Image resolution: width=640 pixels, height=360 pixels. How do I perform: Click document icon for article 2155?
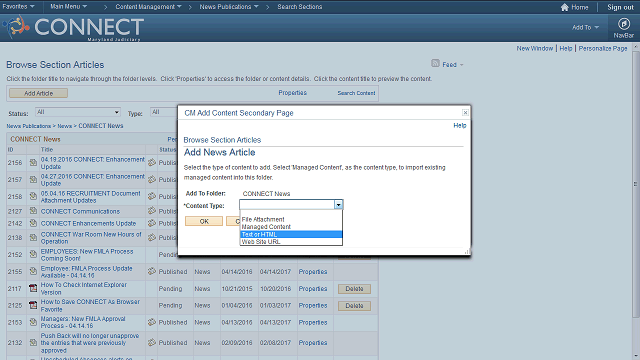(33, 271)
